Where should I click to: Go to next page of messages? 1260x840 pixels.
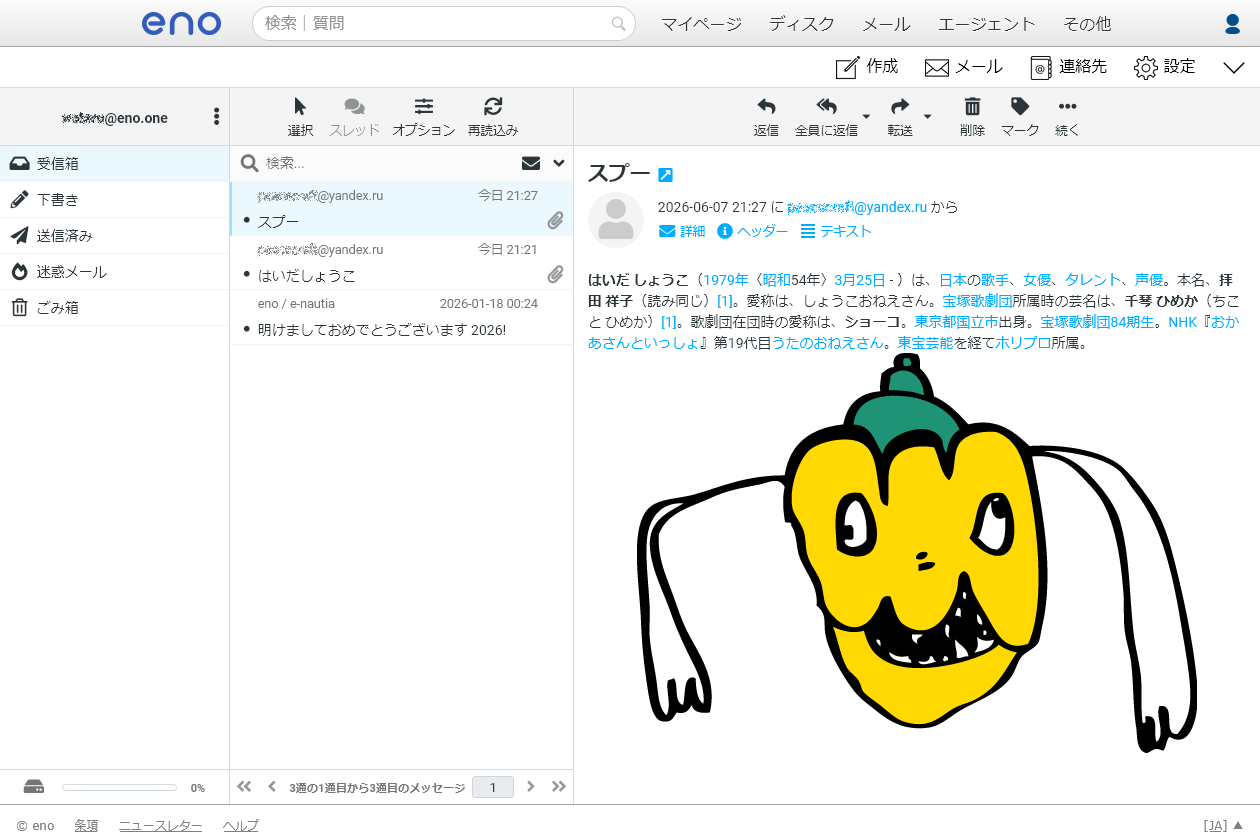tap(531, 787)
